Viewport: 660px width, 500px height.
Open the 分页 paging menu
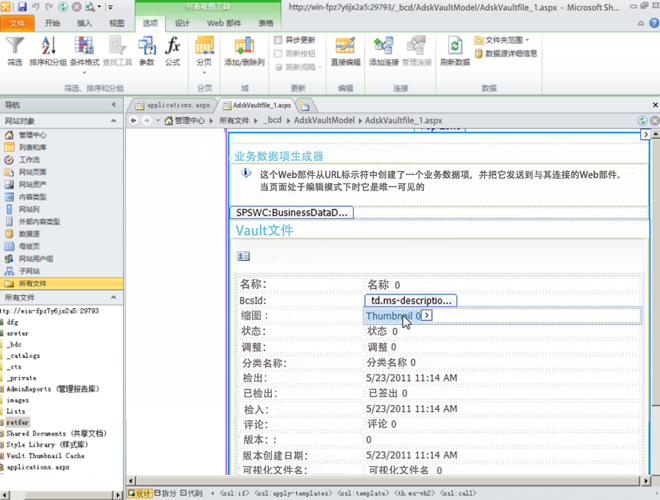pyautogui.click(x=205, y=55)
